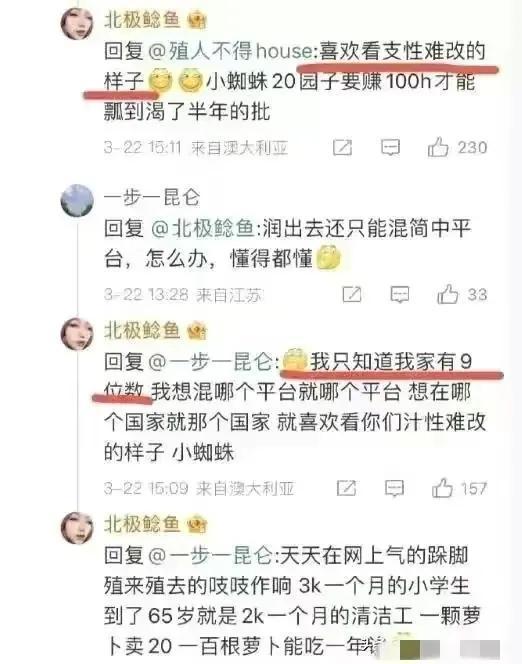Screen dimensions: 522x664
Task: Like the comment with 230 likes
Action: pyautogui.click(x=438, y=147)
